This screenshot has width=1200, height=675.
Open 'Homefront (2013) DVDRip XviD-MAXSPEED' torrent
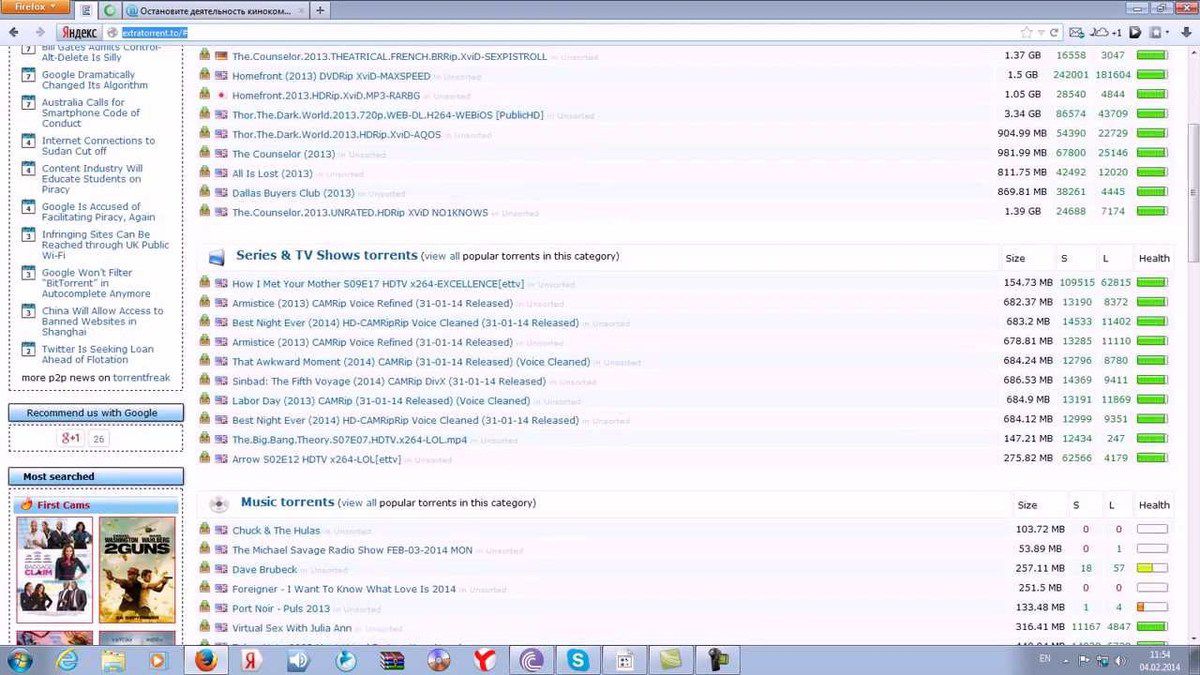coord(331,76)
